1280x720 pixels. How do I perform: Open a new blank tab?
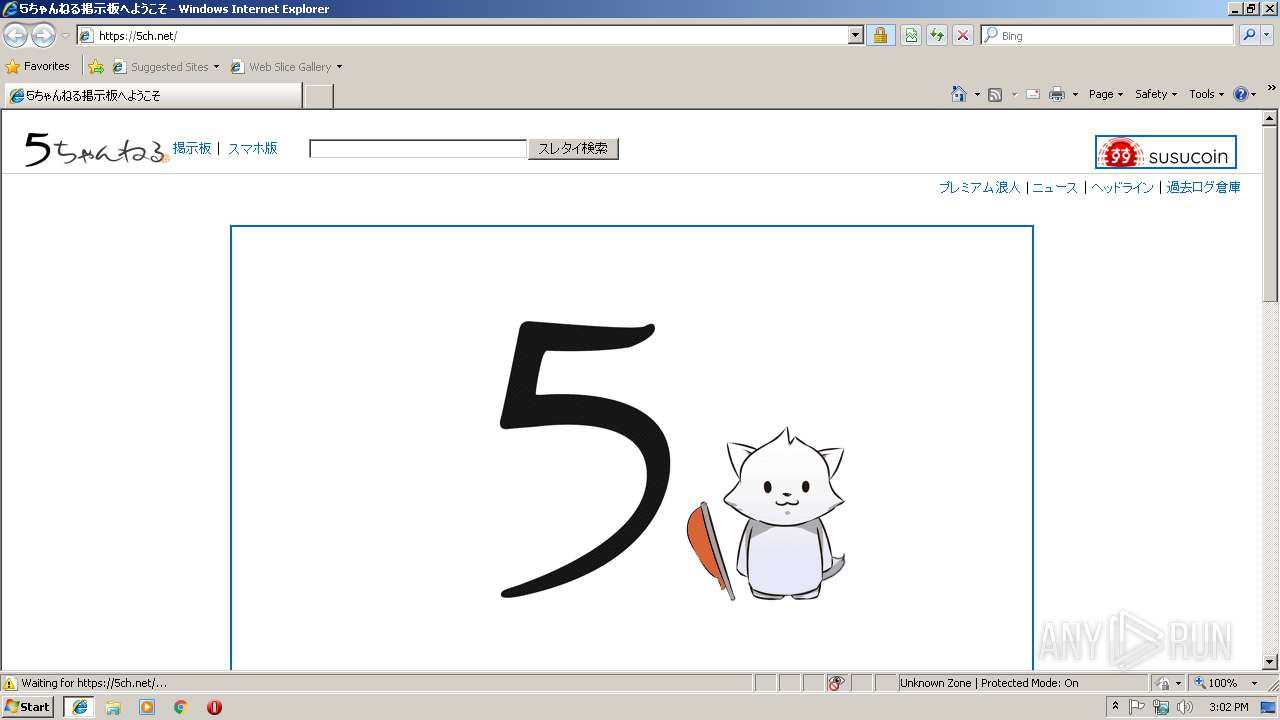(319, 96)
